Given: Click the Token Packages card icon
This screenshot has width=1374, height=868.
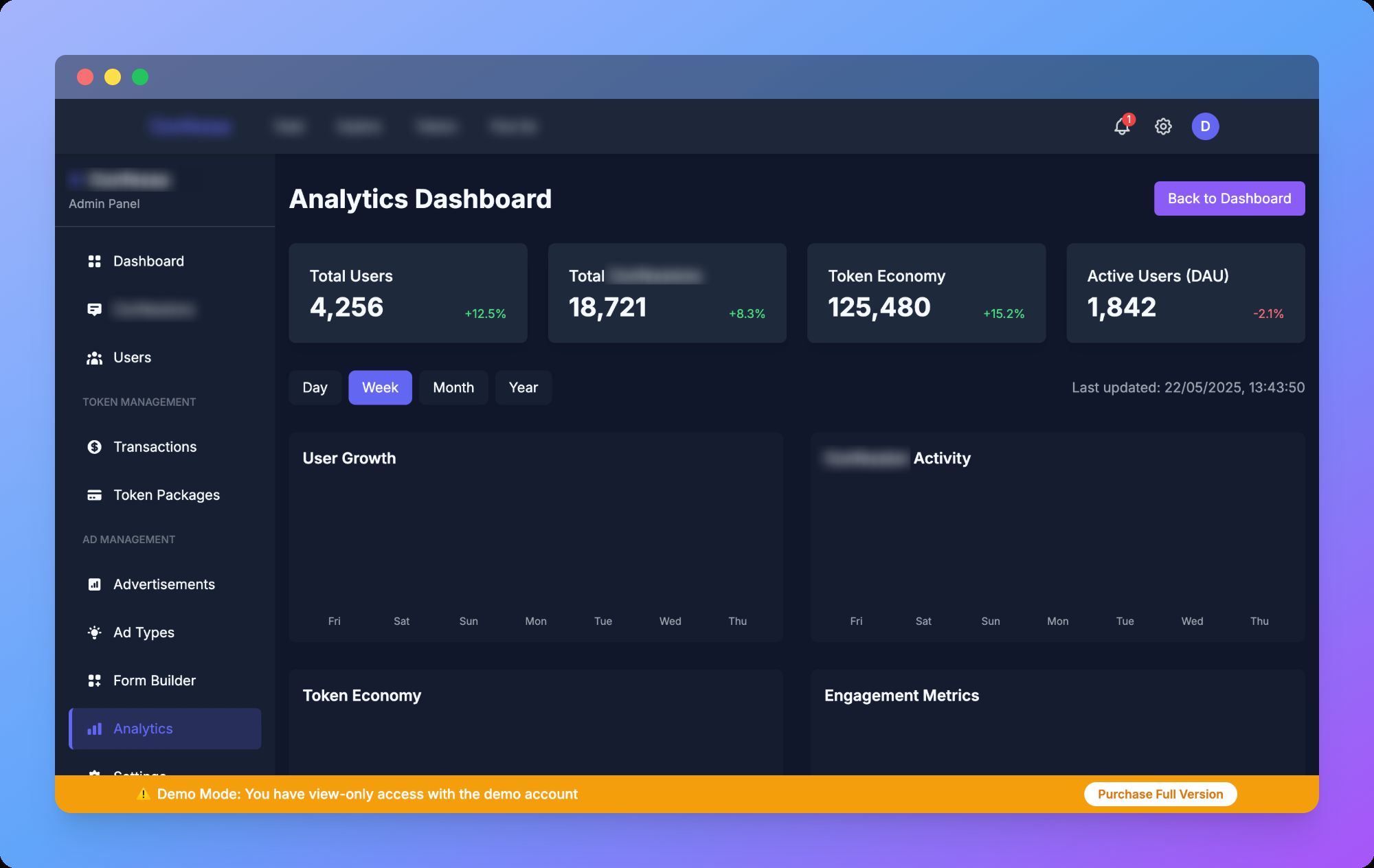Looking at the screenshot, I should click(x=95, y=495).
